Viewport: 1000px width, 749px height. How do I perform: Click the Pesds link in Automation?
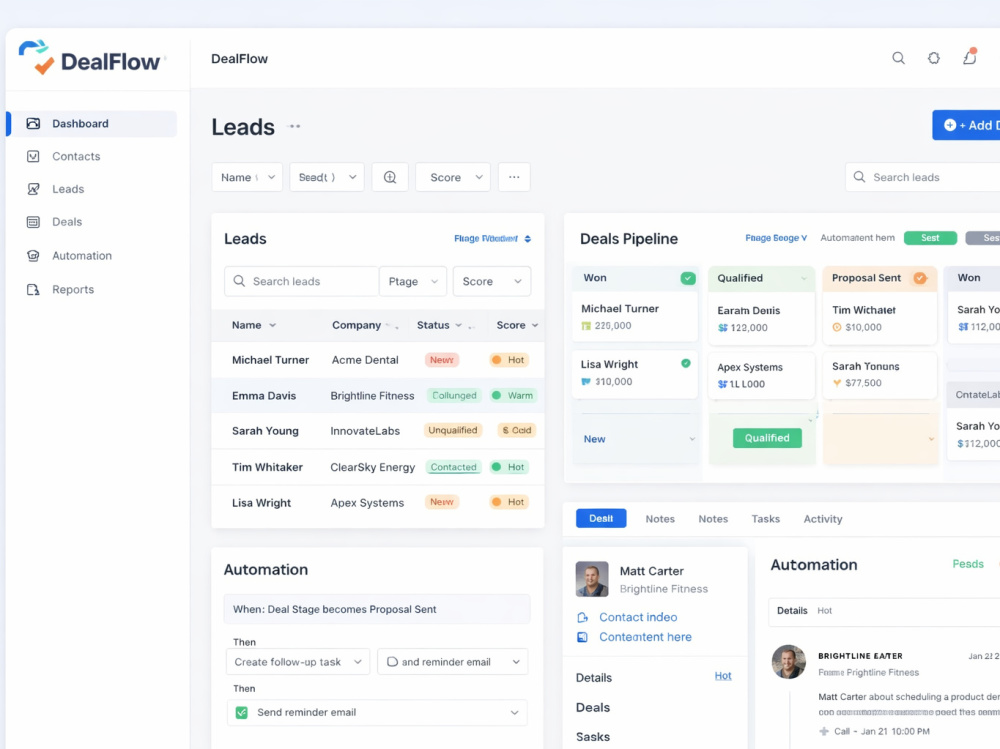tap(967, 564)
